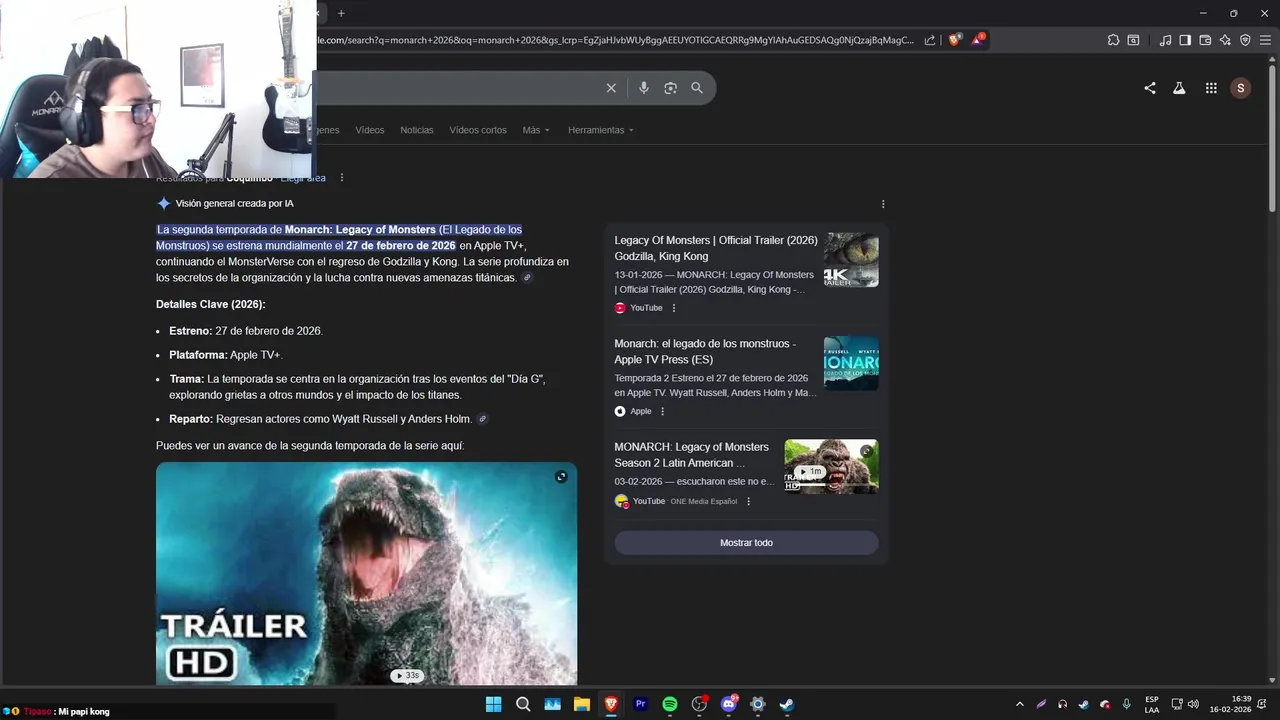Open Legacy Of Monsters Official Trailer result

coord(716,248)
